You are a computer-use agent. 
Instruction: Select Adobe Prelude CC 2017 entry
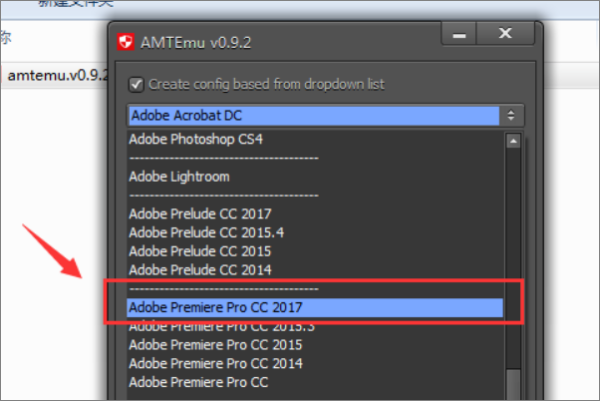pyautogui.click(x=200, y=213)
